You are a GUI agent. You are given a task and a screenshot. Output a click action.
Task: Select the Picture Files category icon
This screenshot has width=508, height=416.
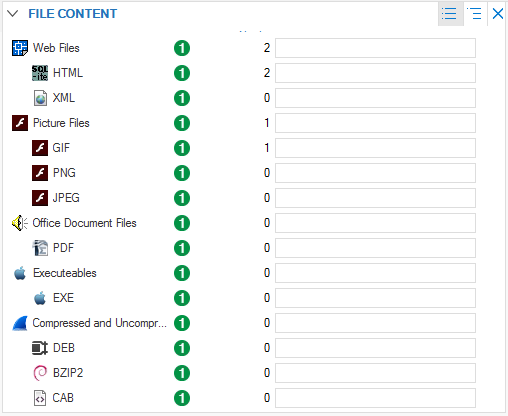pos(20,123)
